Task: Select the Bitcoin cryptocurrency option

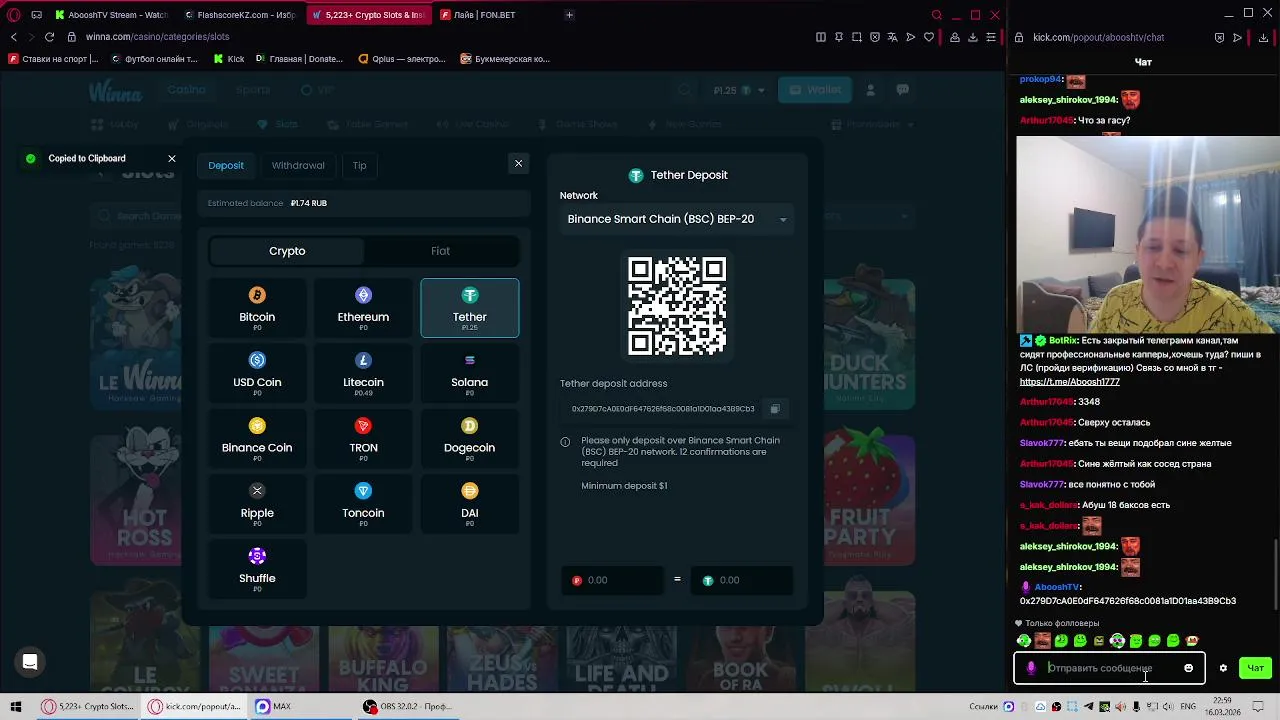Action: coord(257,308)
